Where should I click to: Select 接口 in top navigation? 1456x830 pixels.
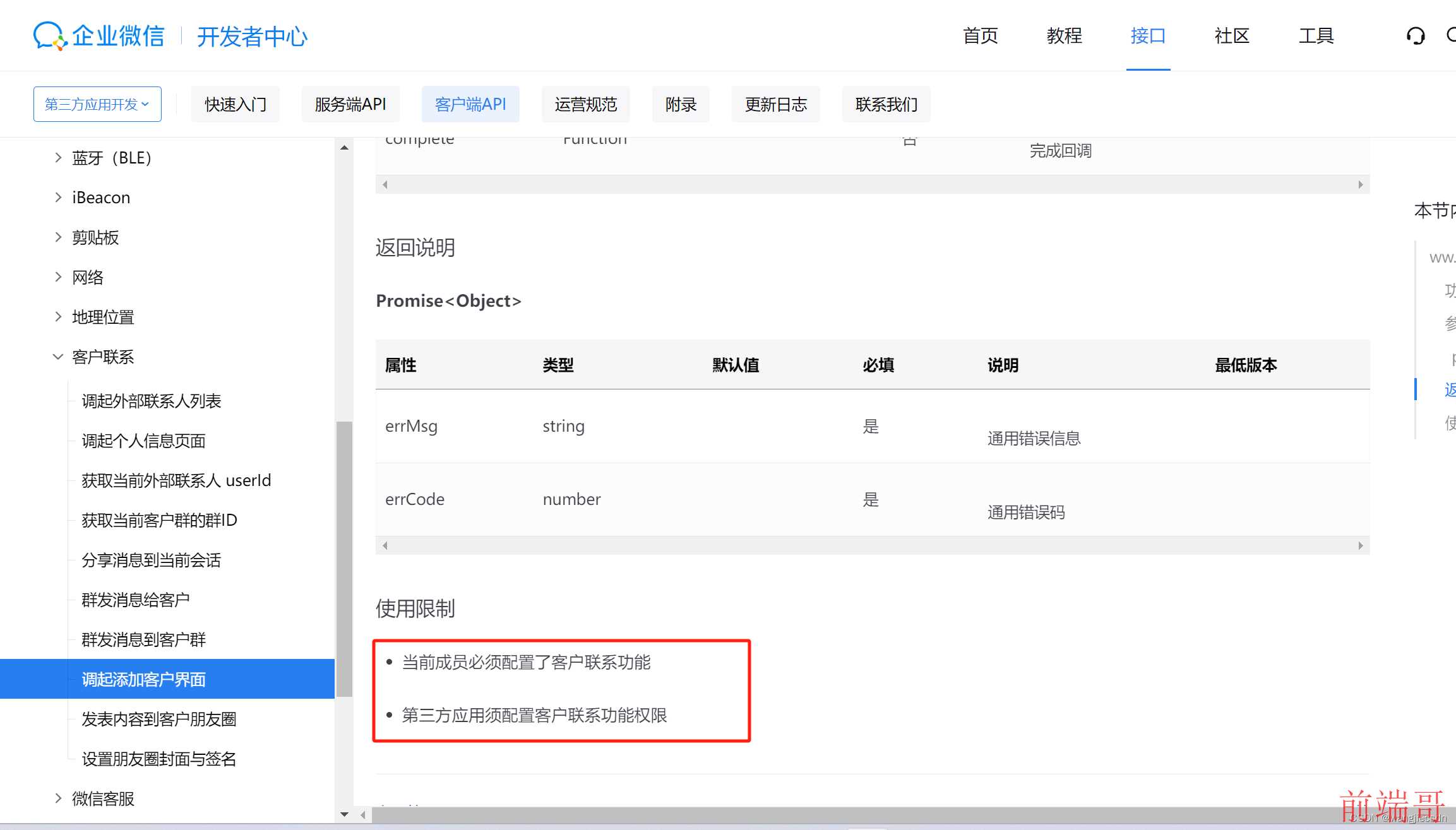1149,36
